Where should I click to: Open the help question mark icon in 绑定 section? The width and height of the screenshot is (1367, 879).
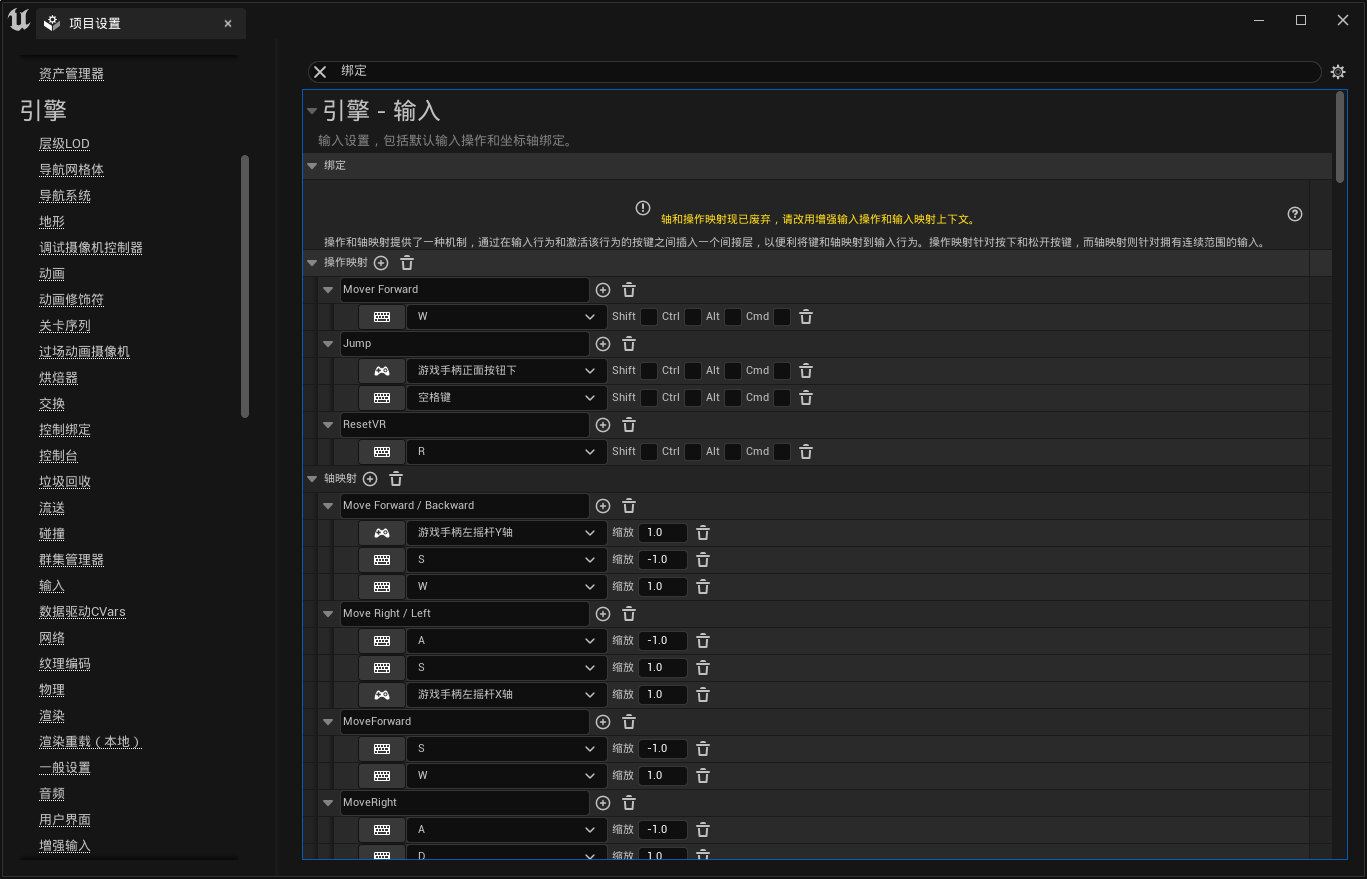[x=1295, y=214]
